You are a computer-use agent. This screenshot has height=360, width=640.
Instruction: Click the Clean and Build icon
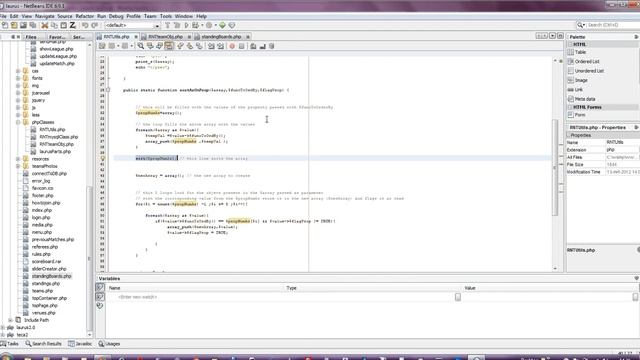177,25
